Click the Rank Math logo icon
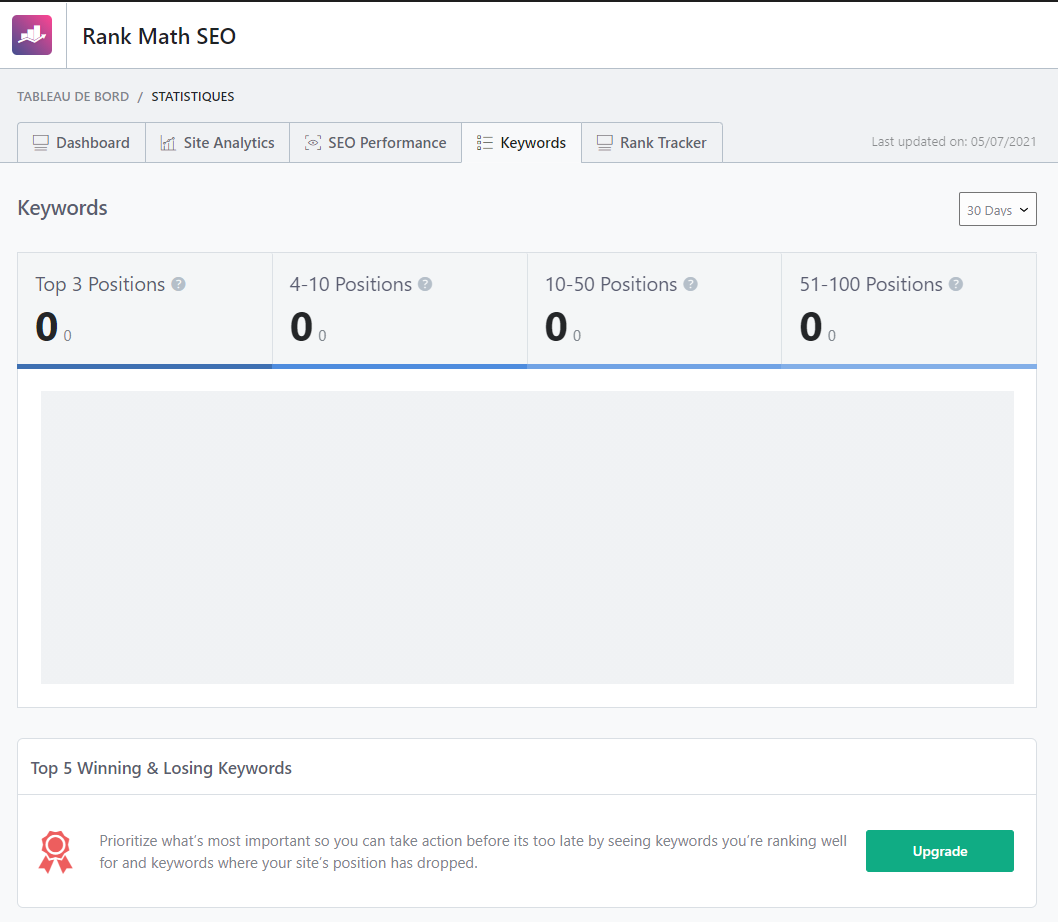This screenshot has height=922, width=1058. coord(31,34)
